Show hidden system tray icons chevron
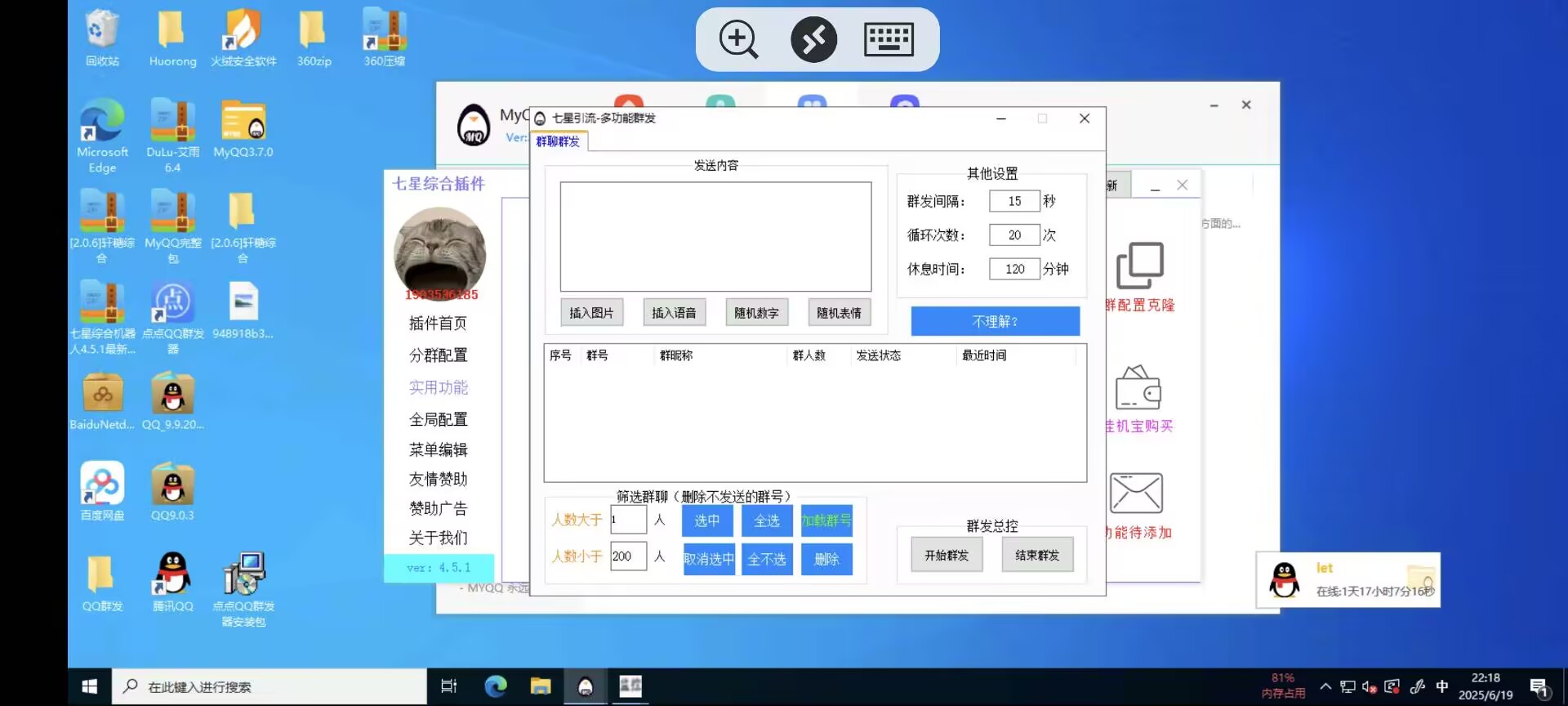Screen dimensions: 1568x706 1325,686
